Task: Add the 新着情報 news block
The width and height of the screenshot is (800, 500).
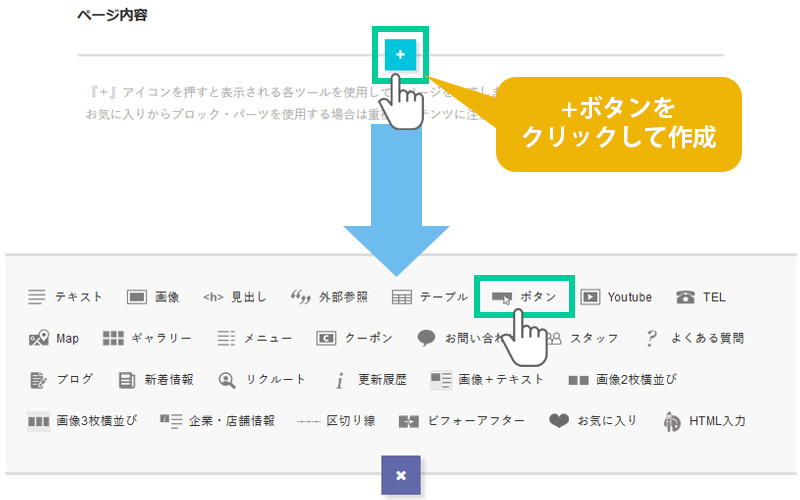Action: (x=156, y=379)
